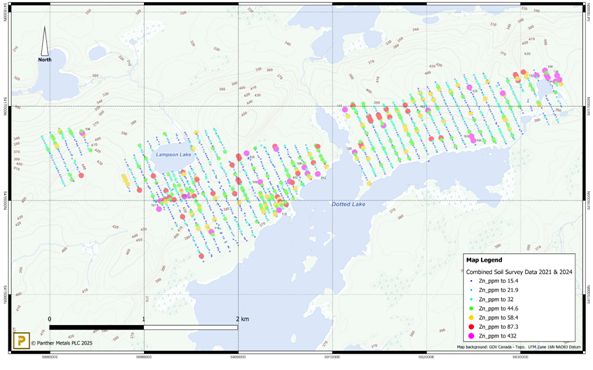Image resolution: width=593 pixels, height=370 pixels.
Task: Click the Dotted Lake label
Action: (x=348, y=204)
